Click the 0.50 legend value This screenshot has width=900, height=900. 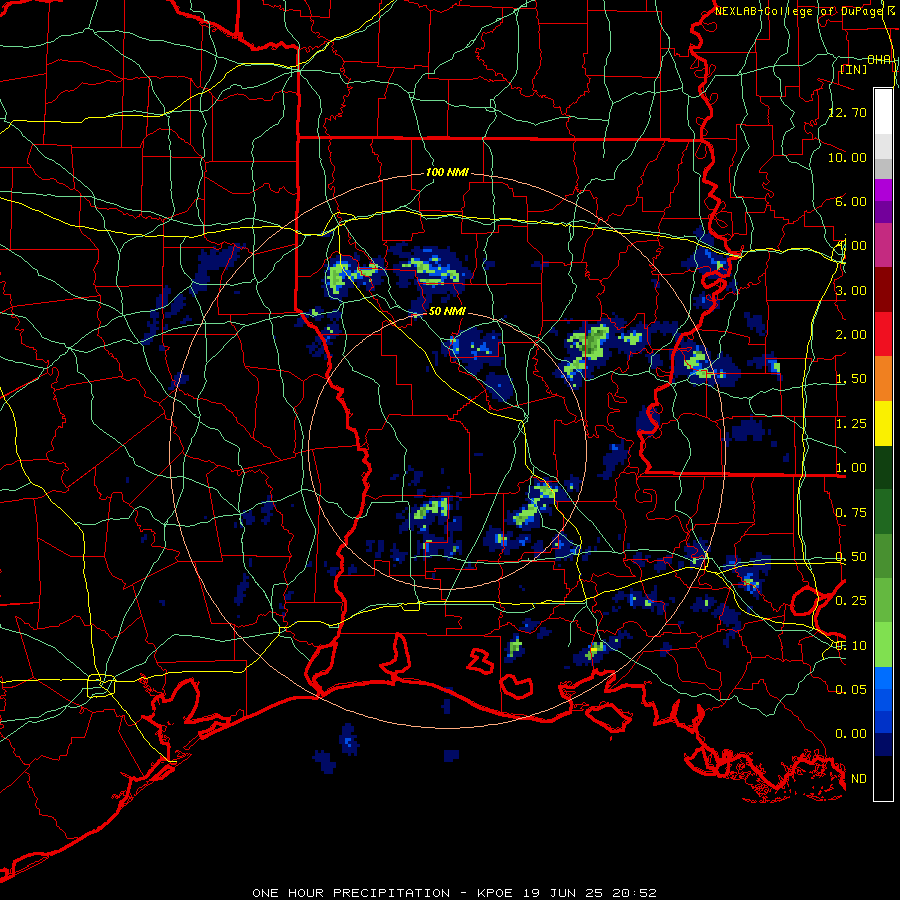click(851, 557)
